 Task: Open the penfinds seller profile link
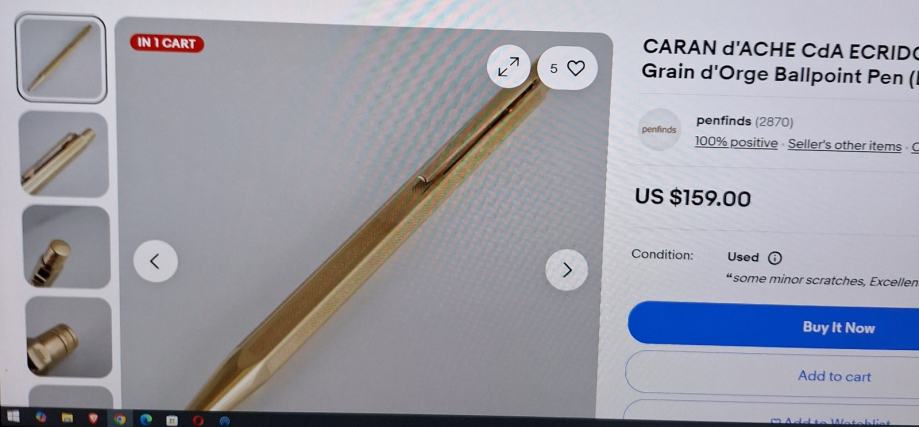pos(723,121)
